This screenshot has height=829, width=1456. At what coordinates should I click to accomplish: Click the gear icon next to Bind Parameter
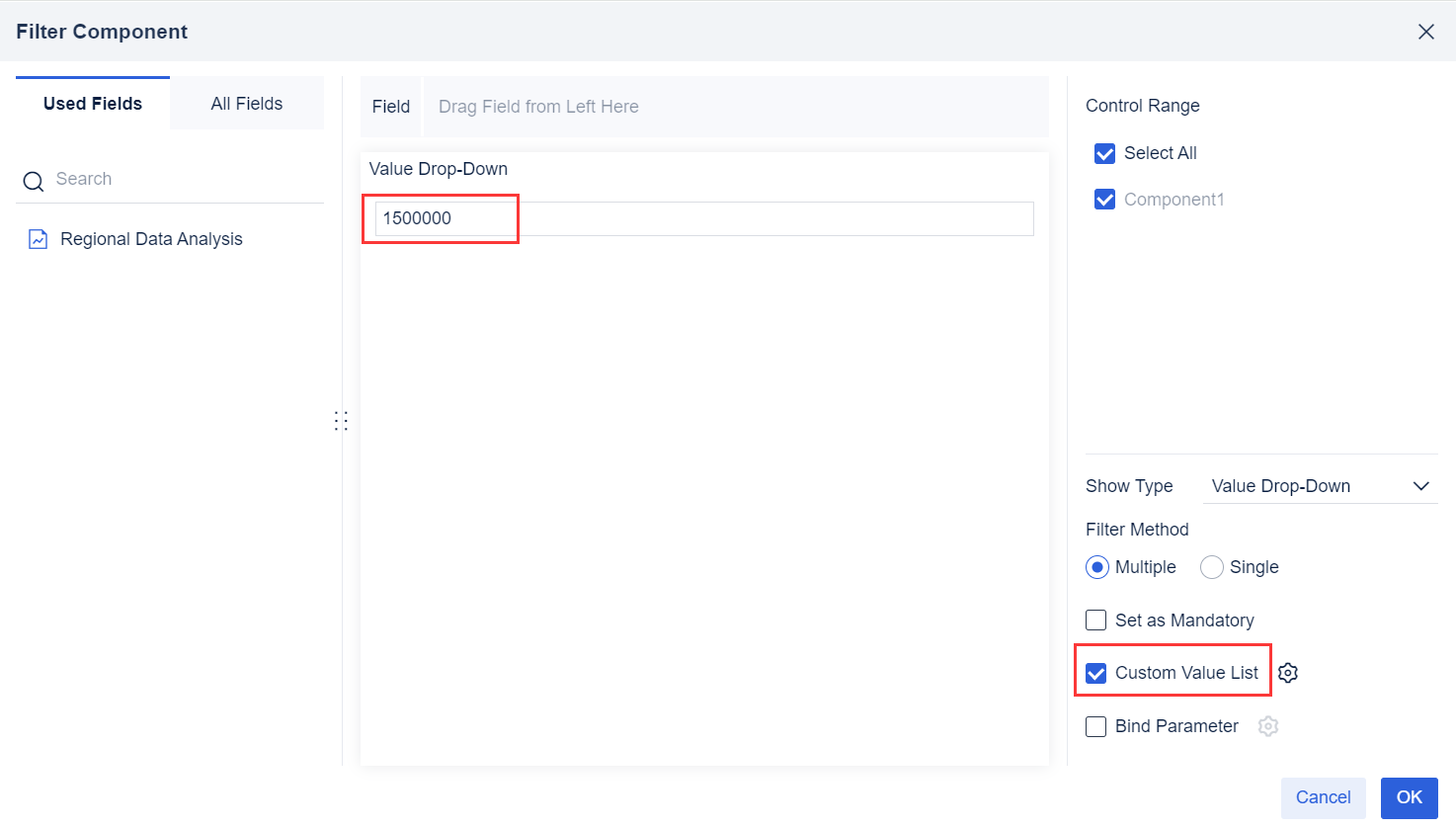(1268, 725)
